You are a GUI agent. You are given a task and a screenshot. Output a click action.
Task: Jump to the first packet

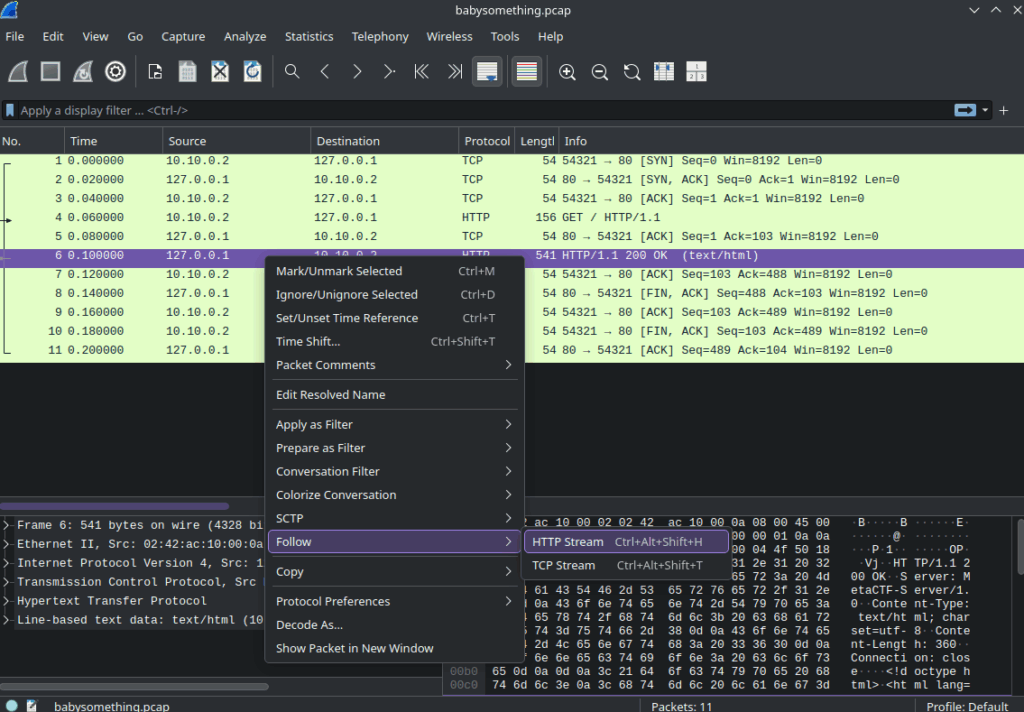coord(422,71)
